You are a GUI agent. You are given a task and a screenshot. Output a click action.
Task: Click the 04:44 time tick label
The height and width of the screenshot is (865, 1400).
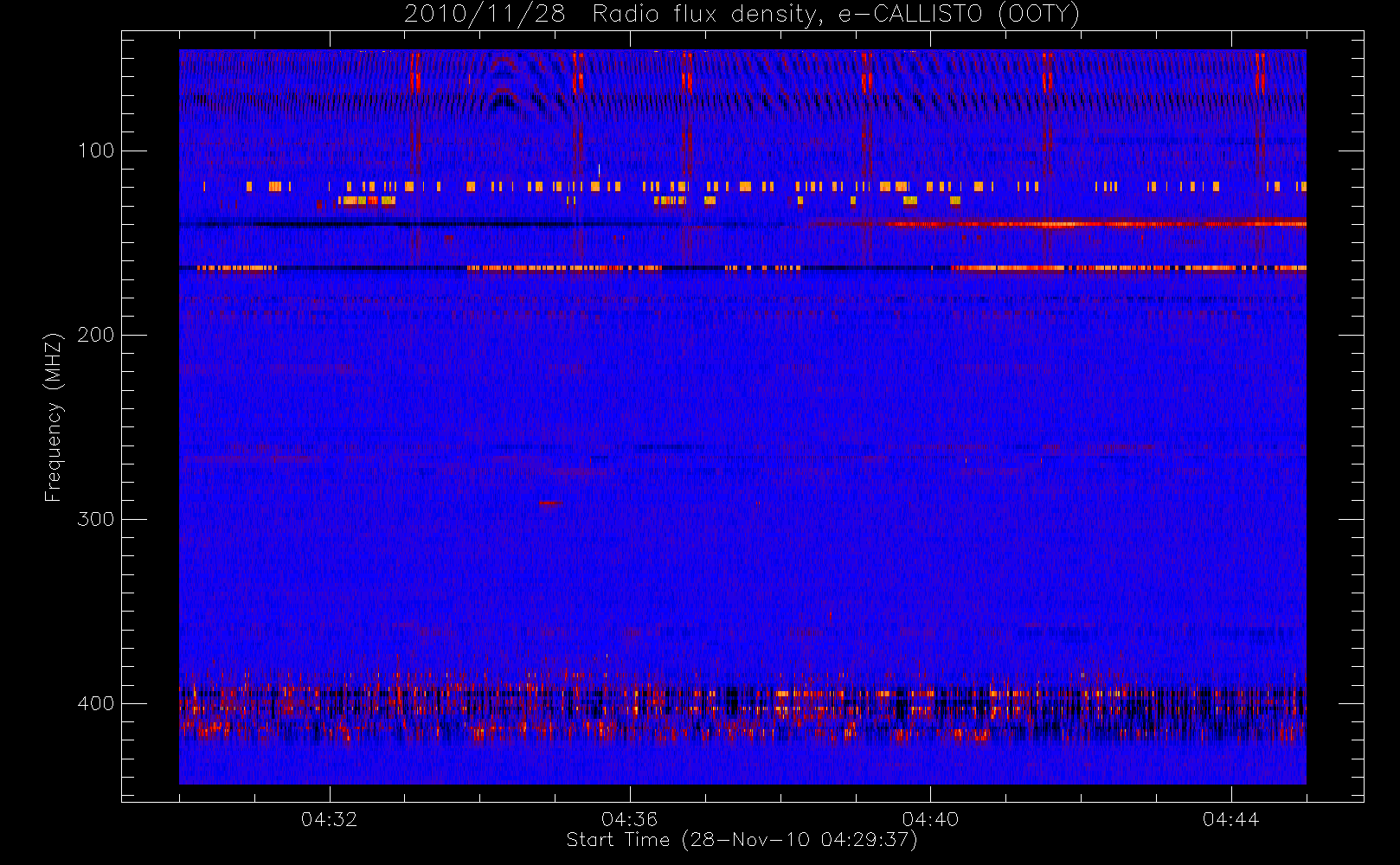1231,819
